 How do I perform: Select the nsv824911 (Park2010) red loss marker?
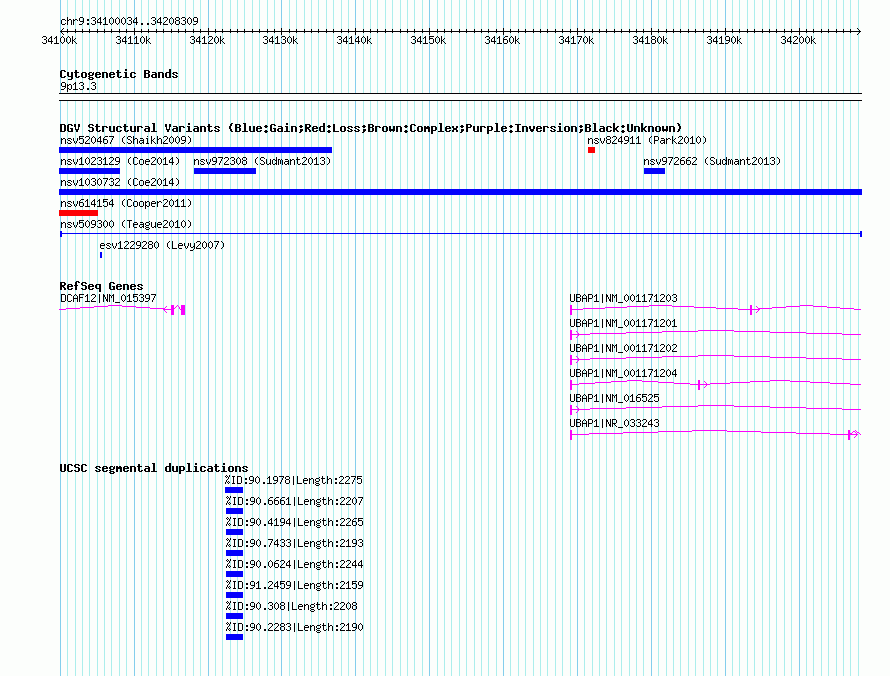point(591,150)
